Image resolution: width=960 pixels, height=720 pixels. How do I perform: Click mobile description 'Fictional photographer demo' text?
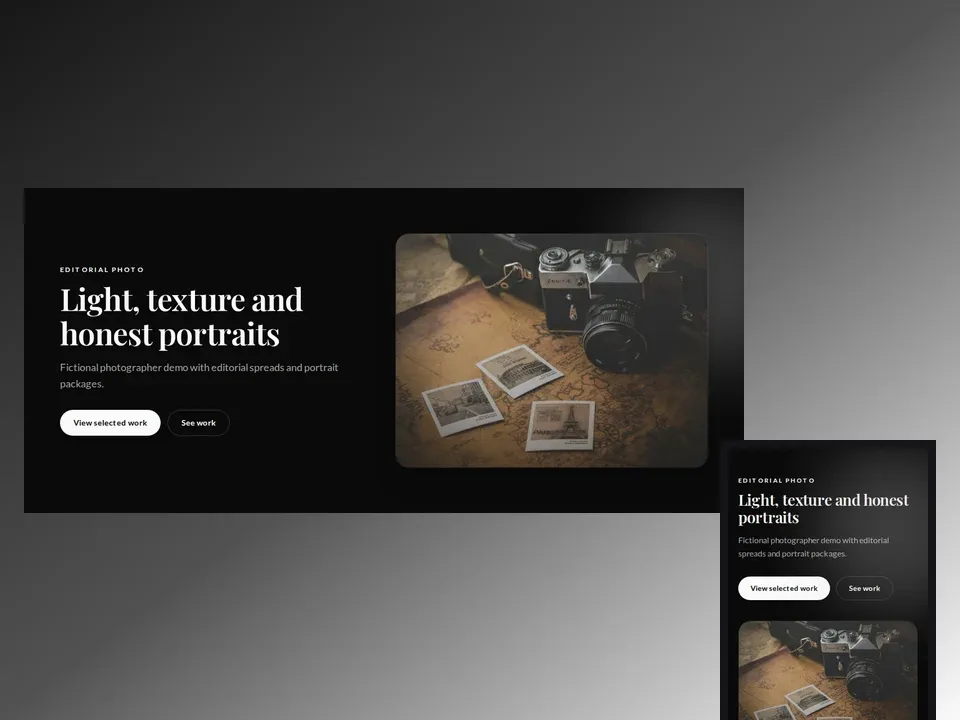point(814,547)
